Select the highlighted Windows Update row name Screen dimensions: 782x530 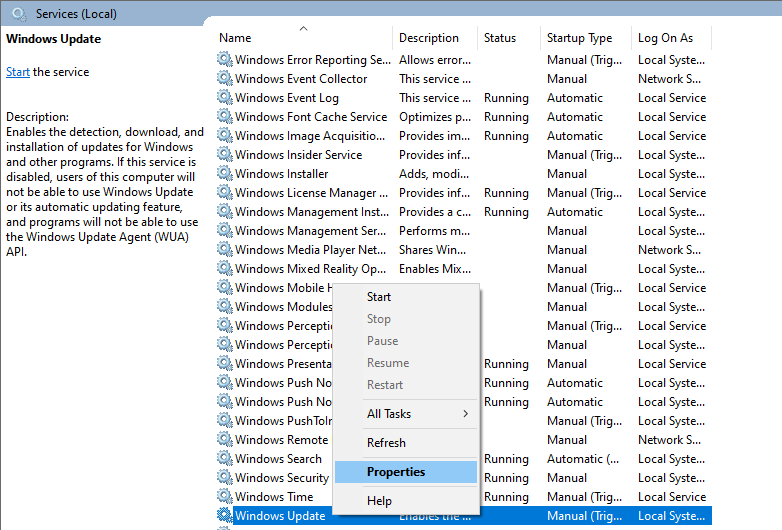[280, 516]
